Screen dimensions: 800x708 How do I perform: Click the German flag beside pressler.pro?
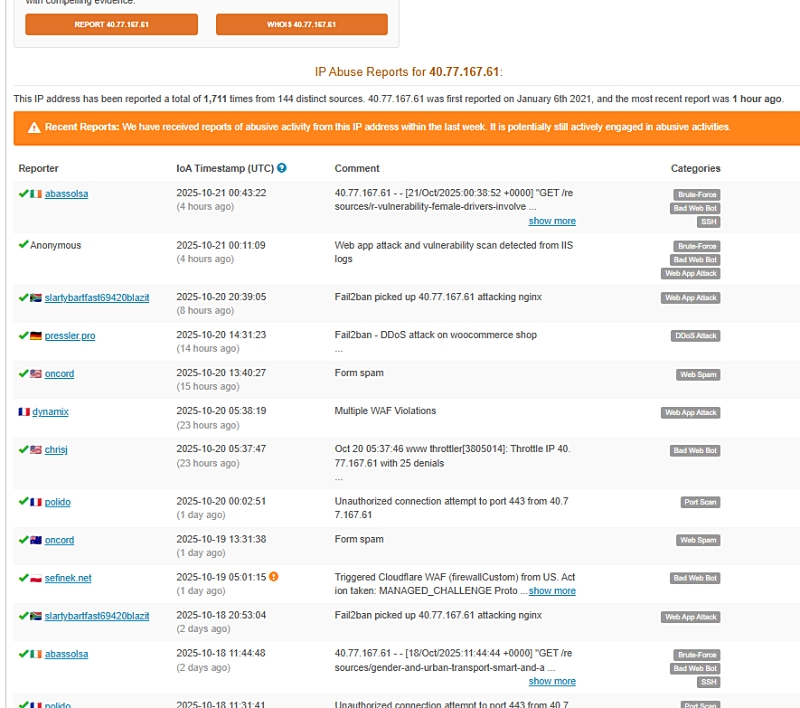click(x=36, y=336)
